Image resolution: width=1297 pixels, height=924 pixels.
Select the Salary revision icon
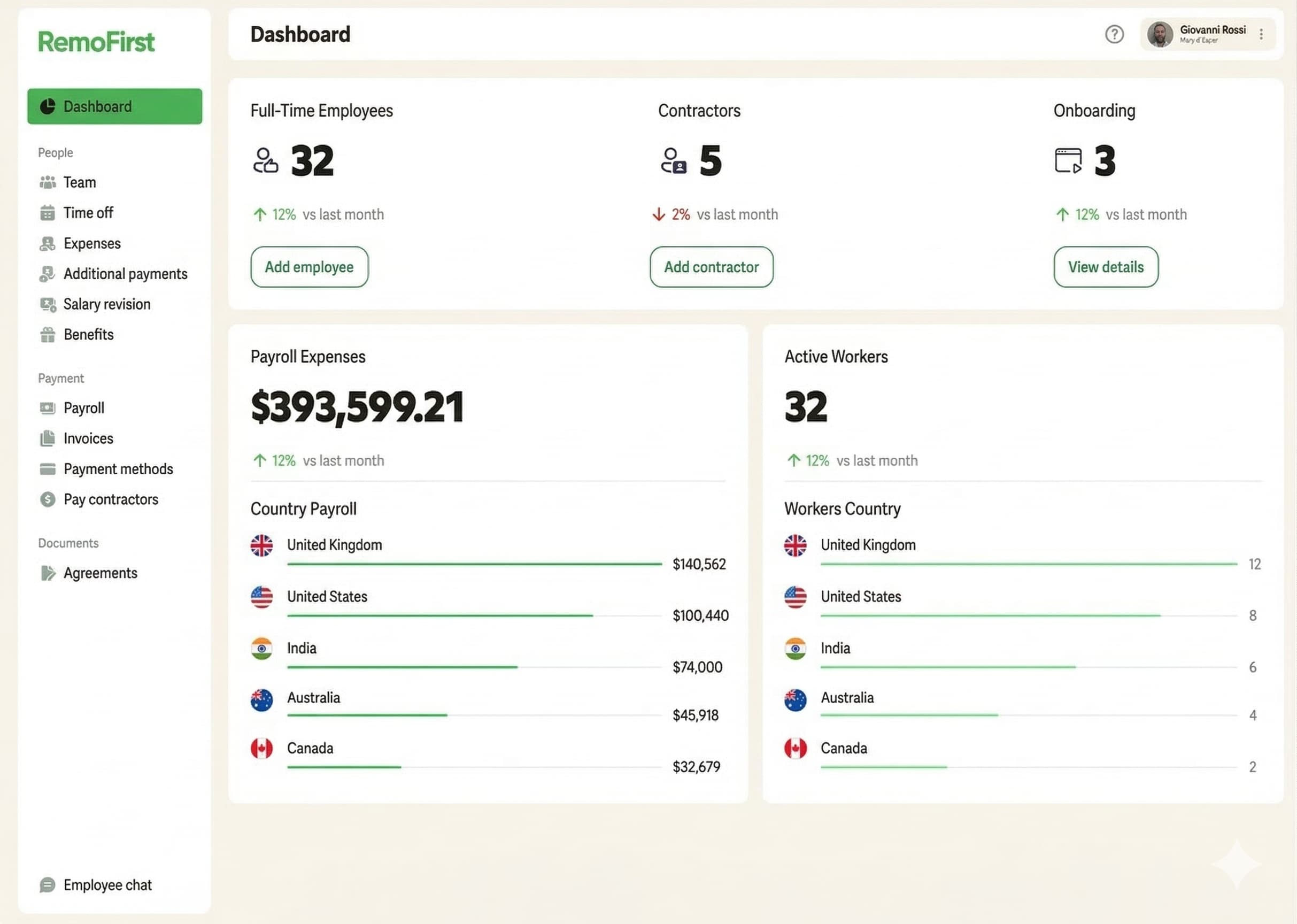pyautogui.click(x=48, y=304)
